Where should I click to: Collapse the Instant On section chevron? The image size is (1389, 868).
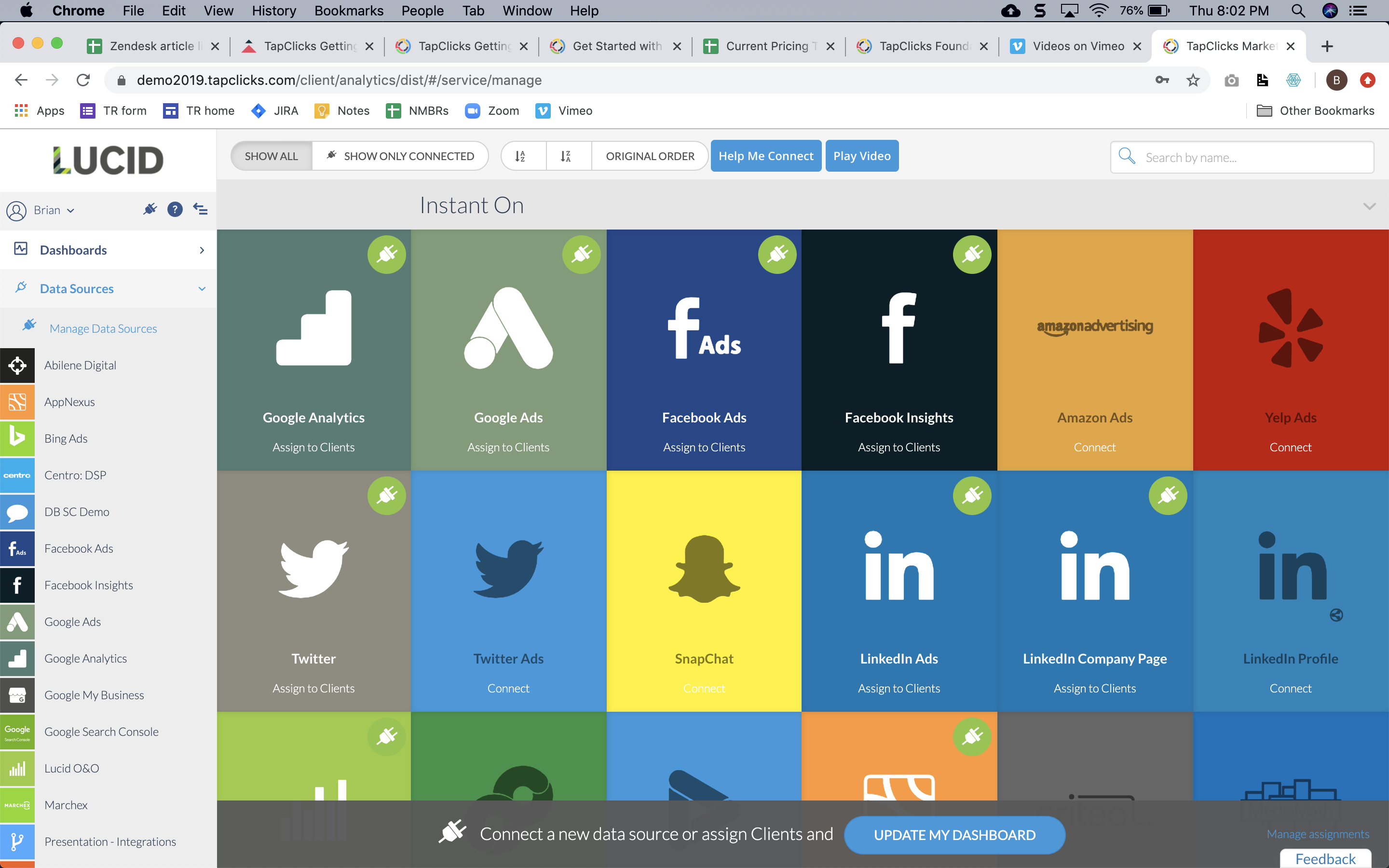point(1370,206)
